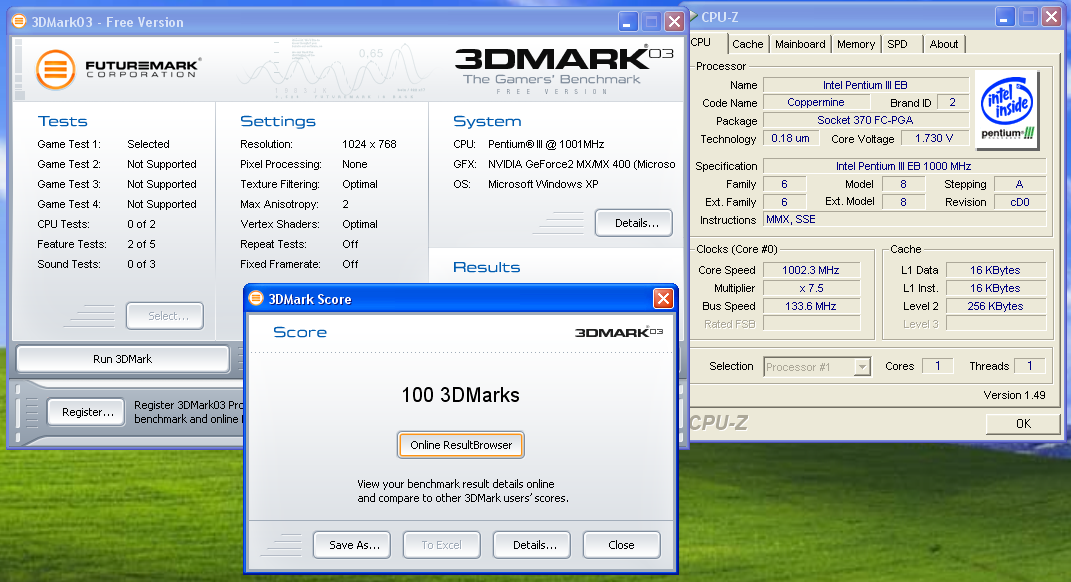Click the Version 1.49 label in CPU-Z

(1014, 395)
